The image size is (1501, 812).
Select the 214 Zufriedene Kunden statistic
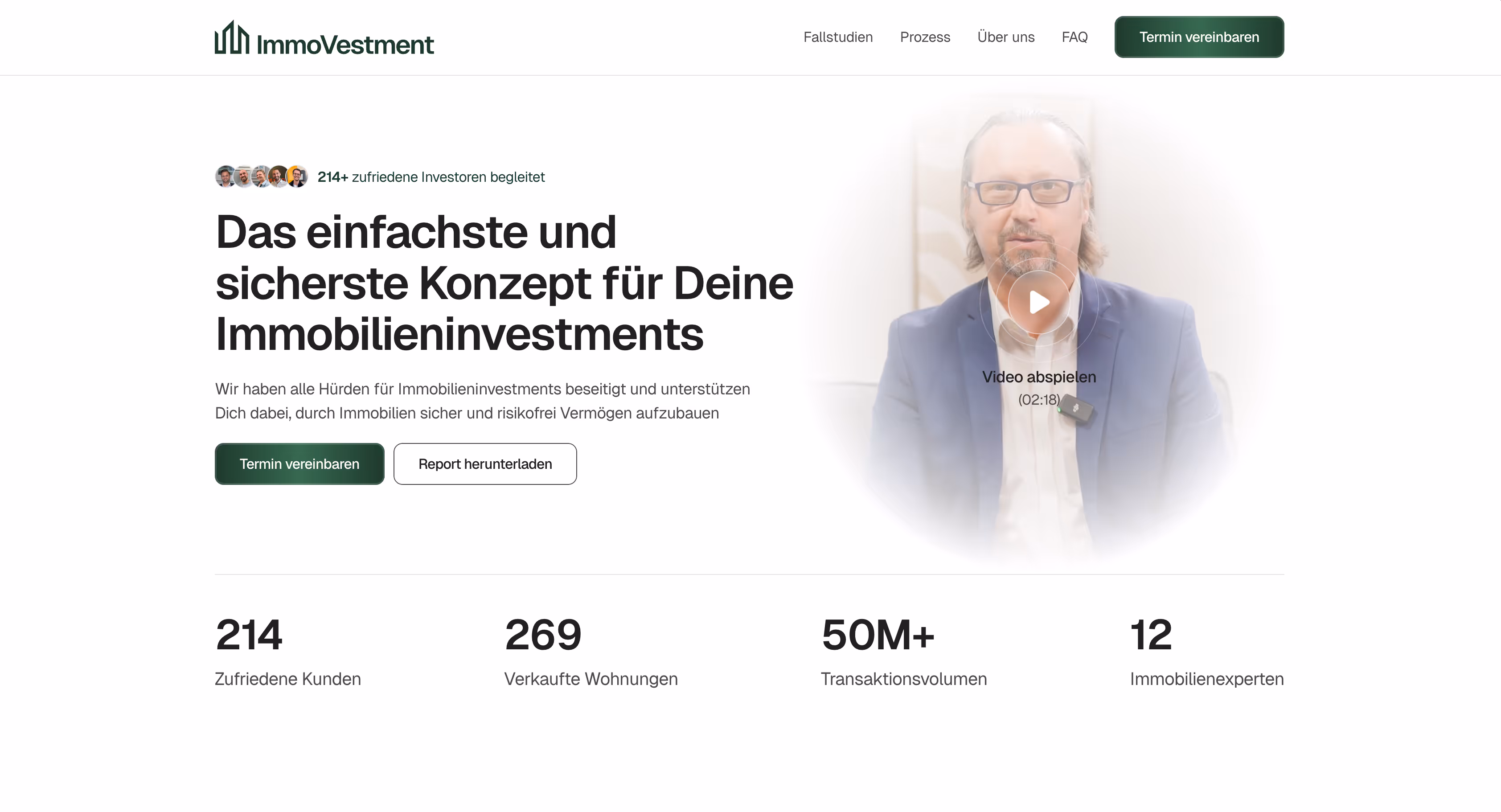288,651
